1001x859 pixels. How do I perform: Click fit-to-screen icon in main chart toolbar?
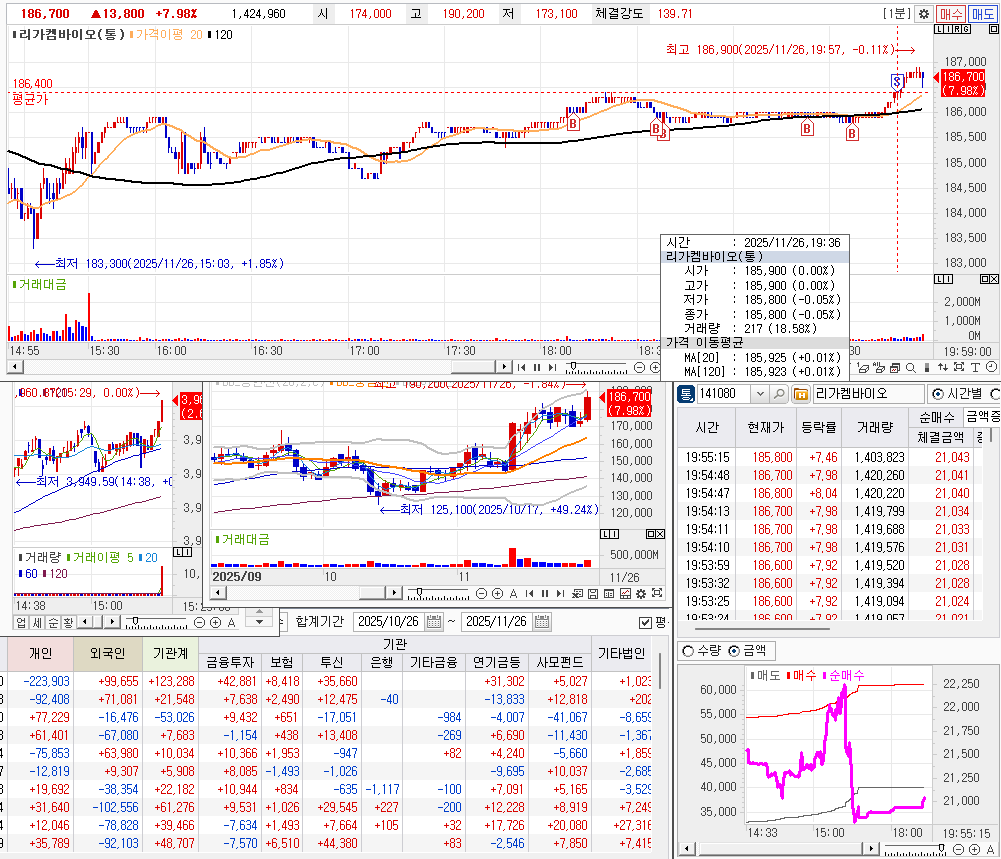pos(959,367)
